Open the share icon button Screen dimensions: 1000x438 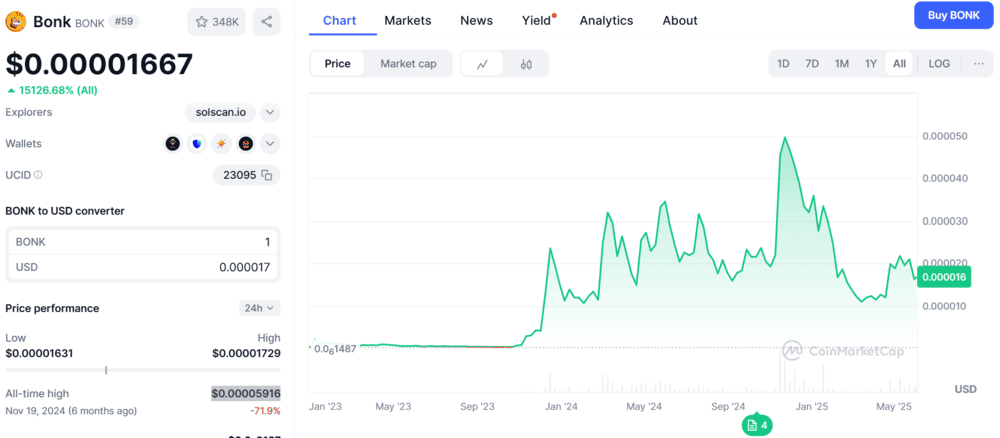267,22
